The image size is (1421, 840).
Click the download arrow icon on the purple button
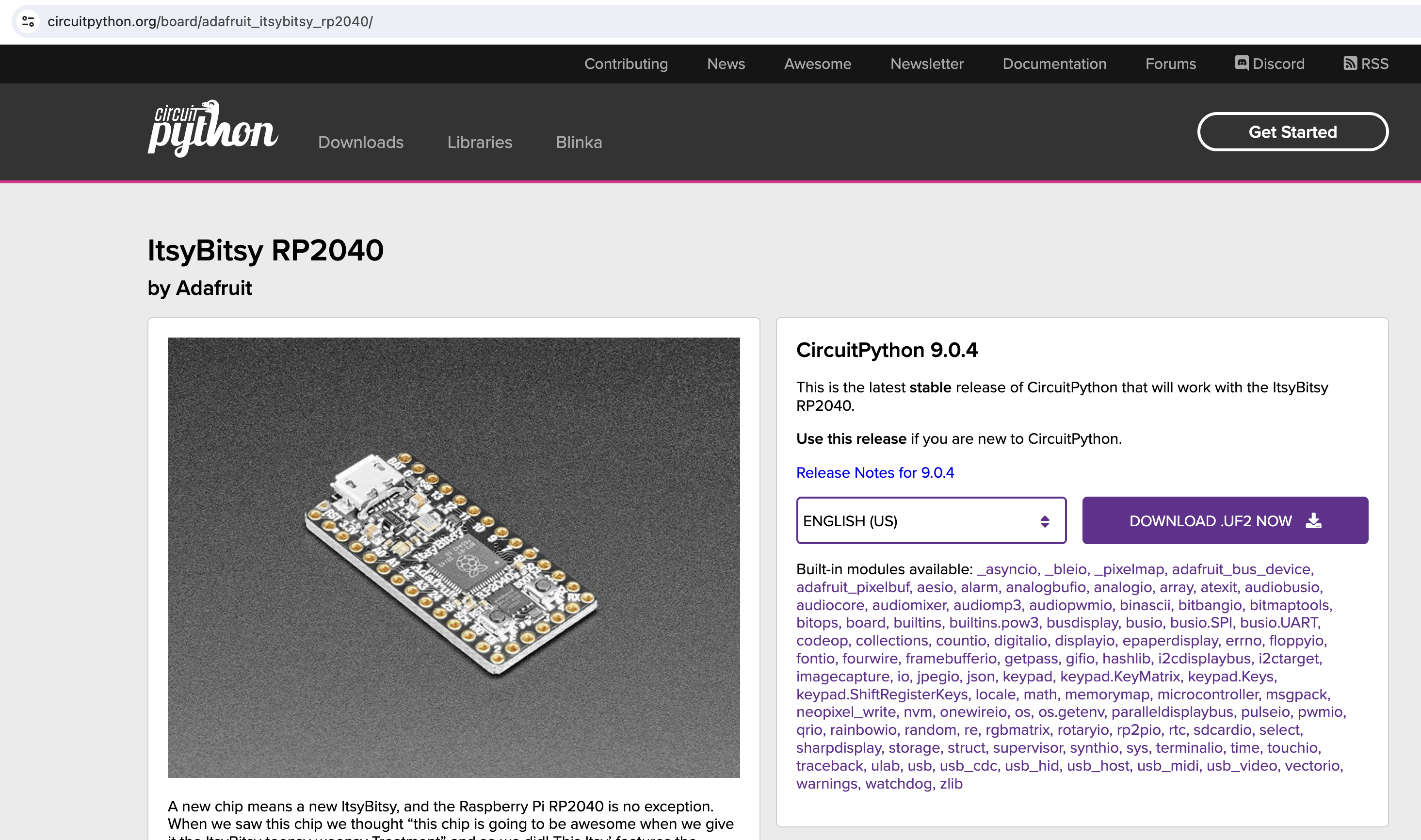point(1314,521)
